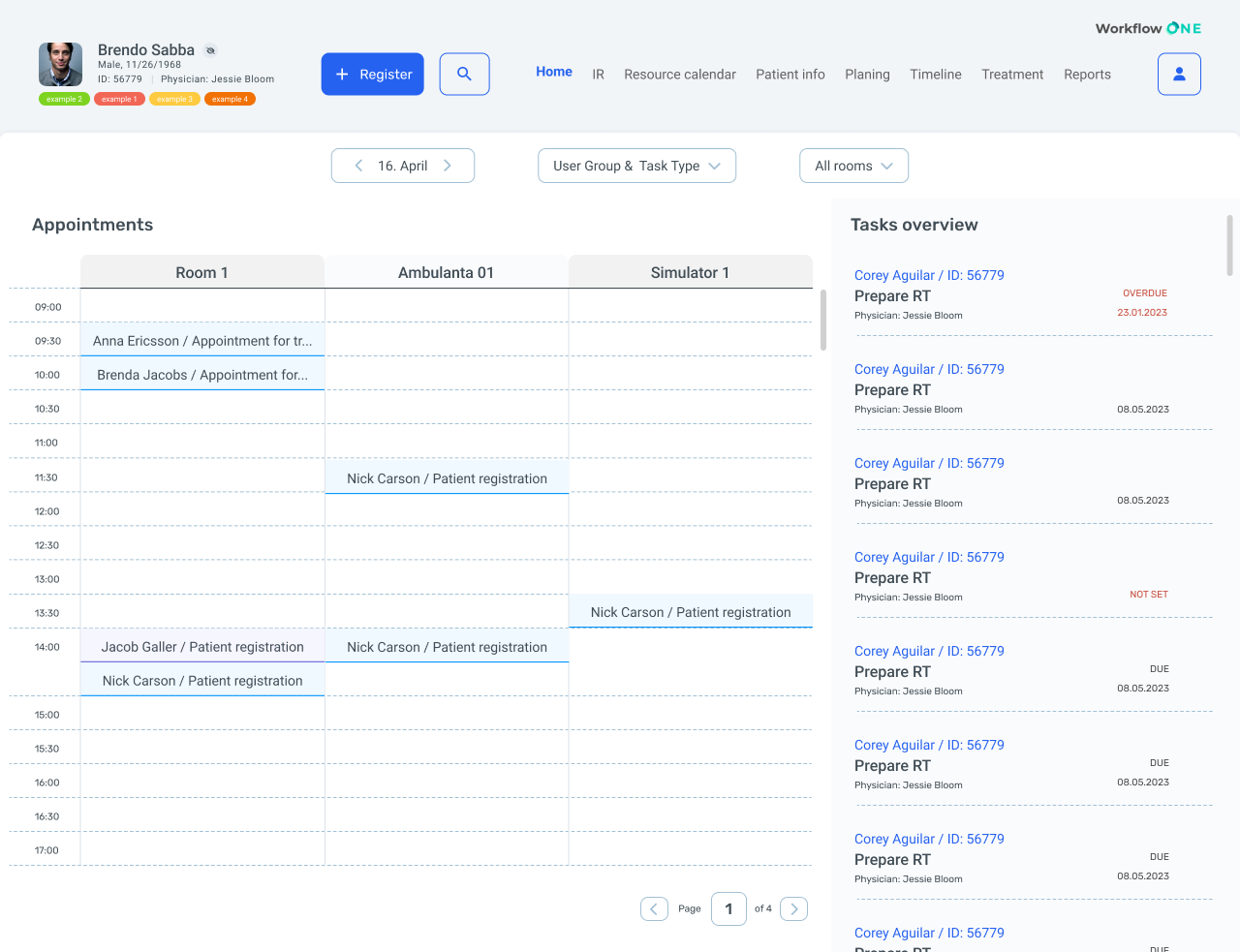Open Corey Aguilar link on the OVERDUE task

pos(929,275)
